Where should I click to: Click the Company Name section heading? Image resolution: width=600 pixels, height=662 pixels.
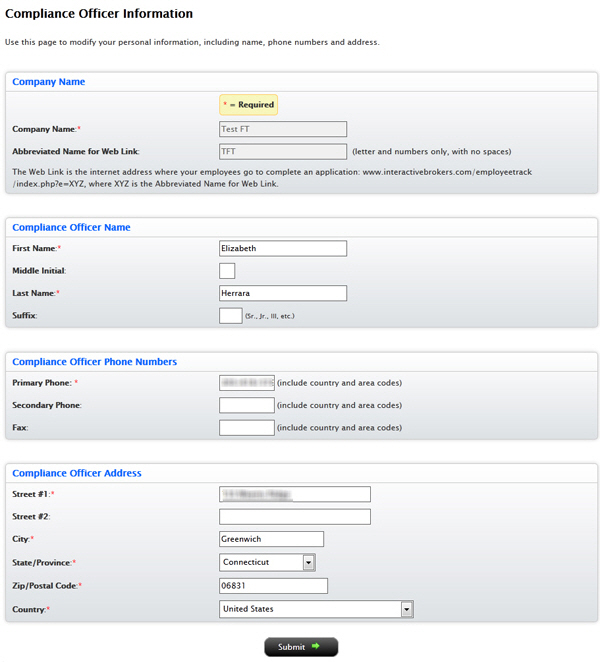point(49,82)
